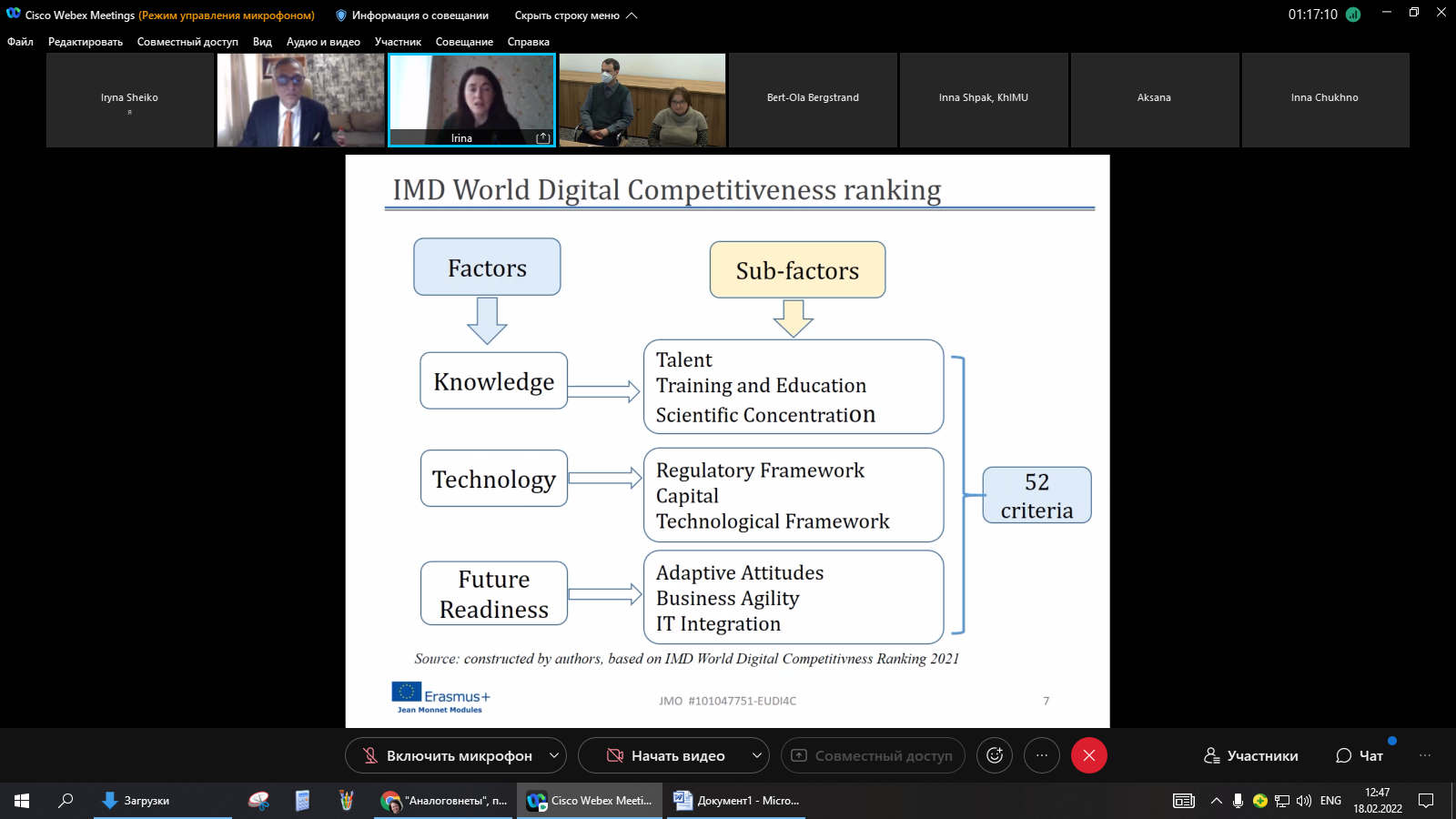Image resolution: width=1456 pixels, height=819 pixels.
Task: Select video tile of man in suit
Action: (x=300, y=100)
